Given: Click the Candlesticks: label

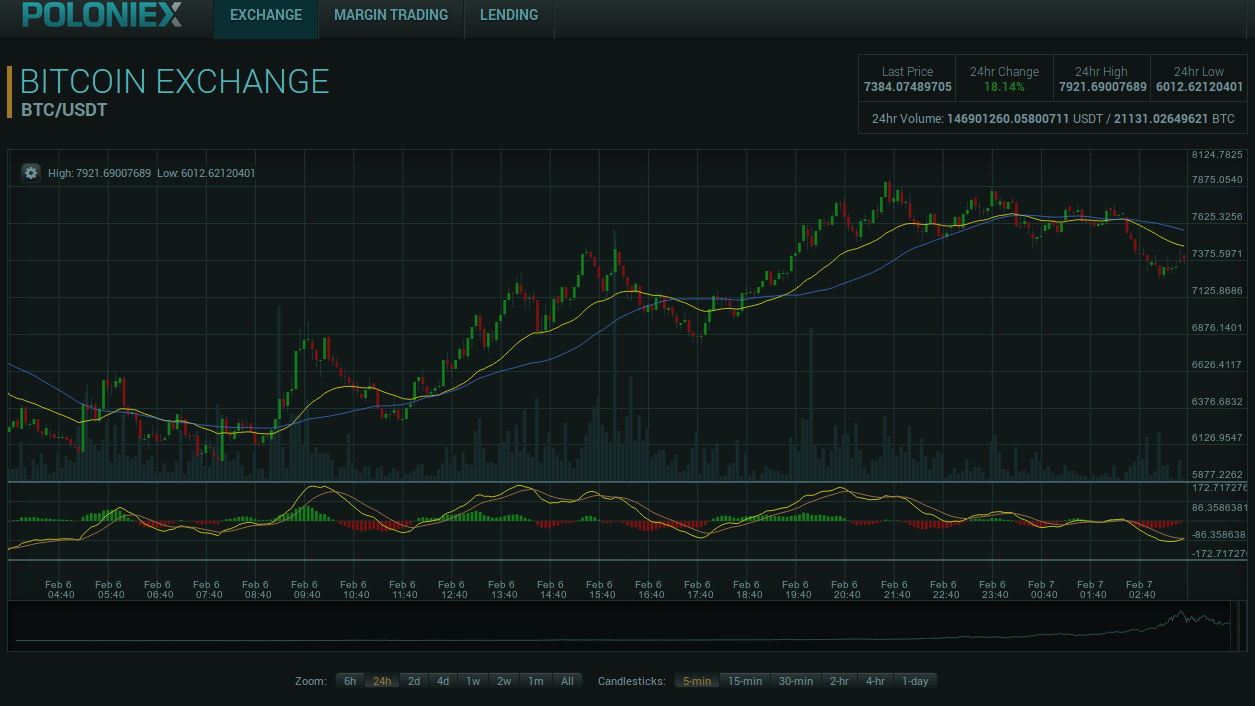Looking at the screenshot, I should pyautogui.click(x=632, y=681).
